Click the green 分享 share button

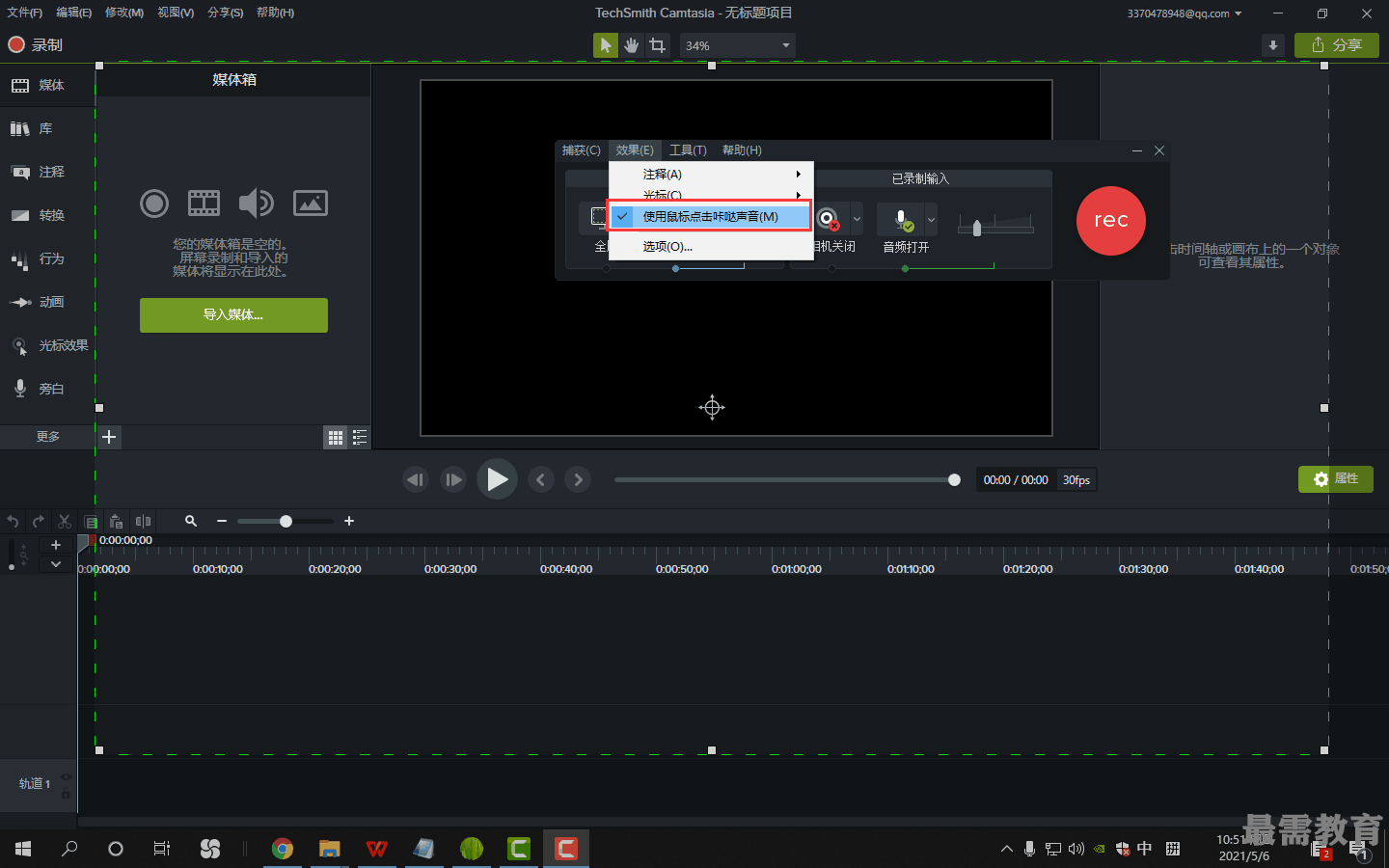click(1337, 45)
